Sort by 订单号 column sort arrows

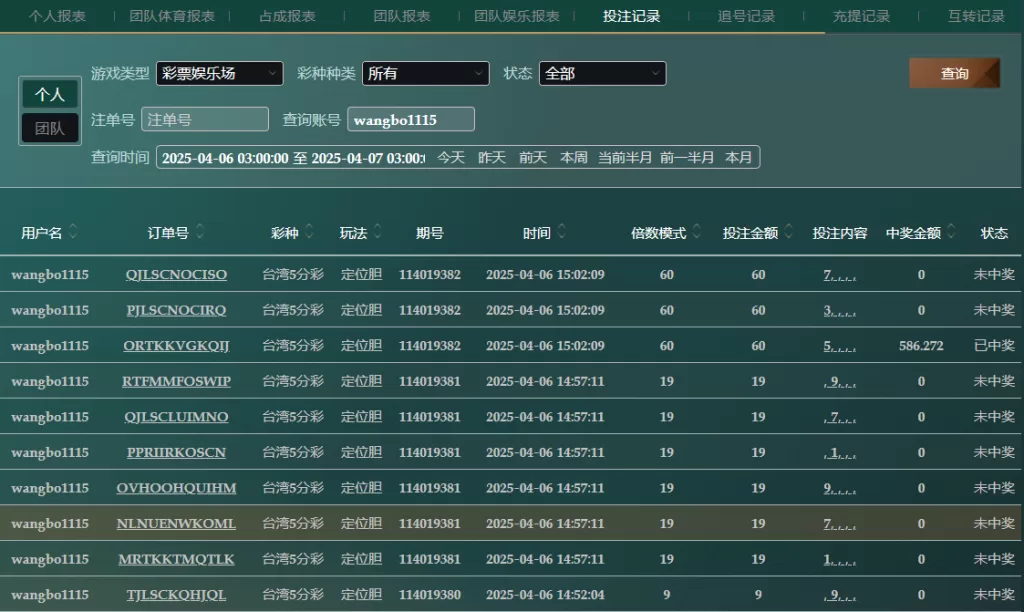click(x=200, y=233)
